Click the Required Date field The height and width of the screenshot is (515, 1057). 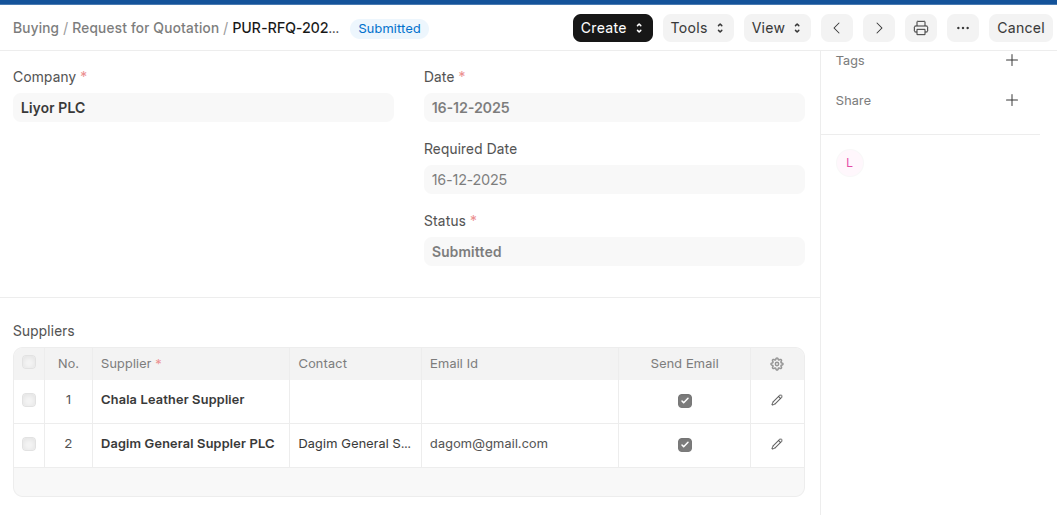(613, 180)
